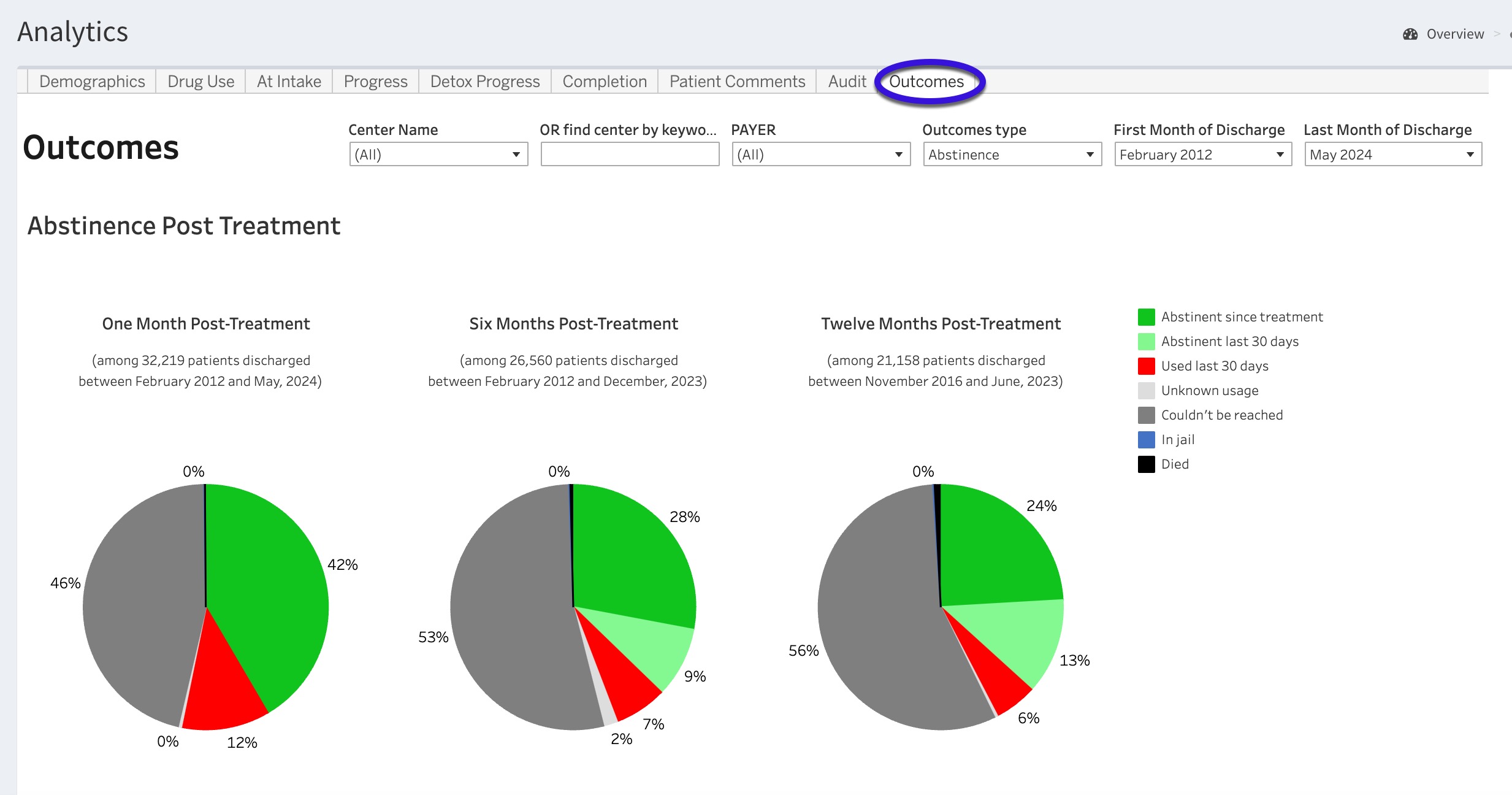Click the In jail blue legend swatch
The height and width of the screenshot is (795, 1512).
point(1146,440)
